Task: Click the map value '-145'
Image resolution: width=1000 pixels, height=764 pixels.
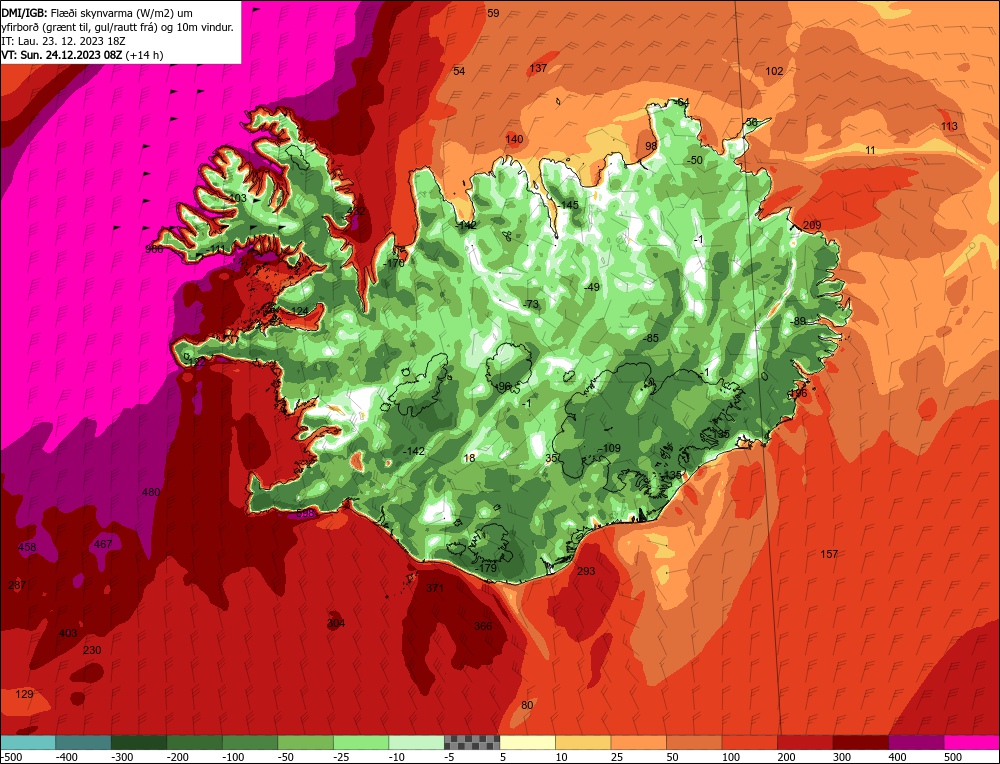Action: pyautogui.click(x=568, y=205)
